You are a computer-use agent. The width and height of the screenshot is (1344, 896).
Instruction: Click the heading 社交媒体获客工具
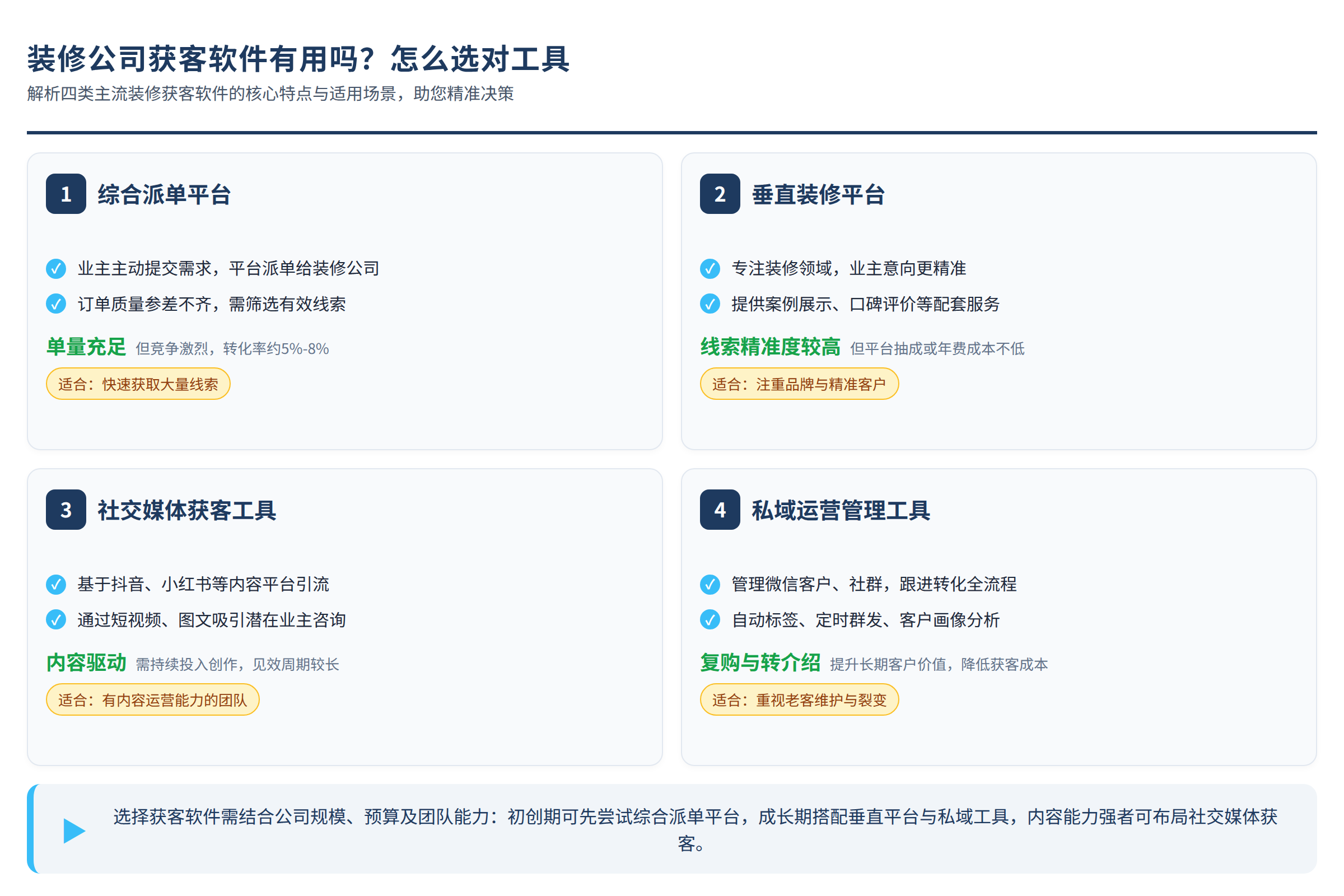click(x=187, y=510)
